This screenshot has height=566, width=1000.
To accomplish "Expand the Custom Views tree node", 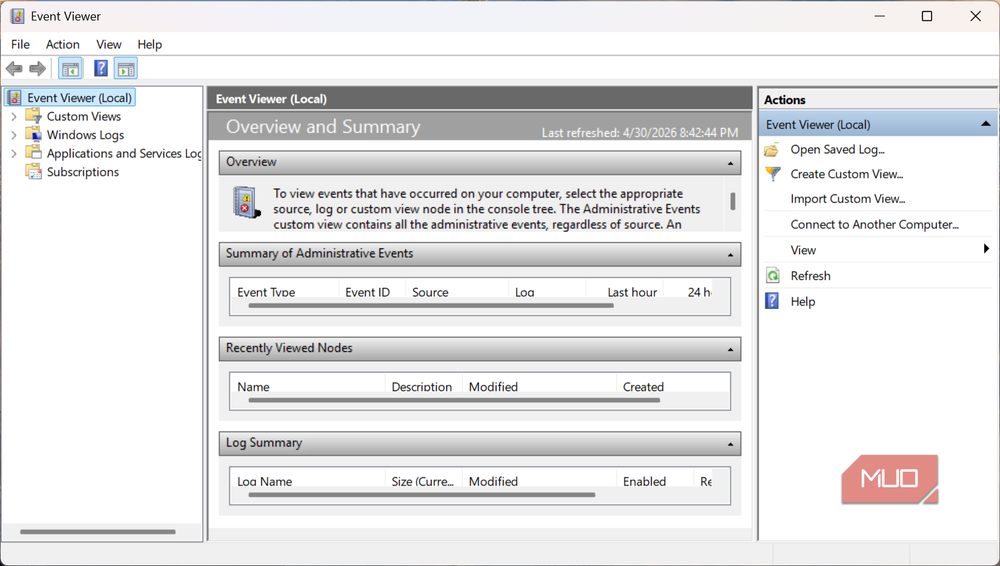I will coord(14,117).
